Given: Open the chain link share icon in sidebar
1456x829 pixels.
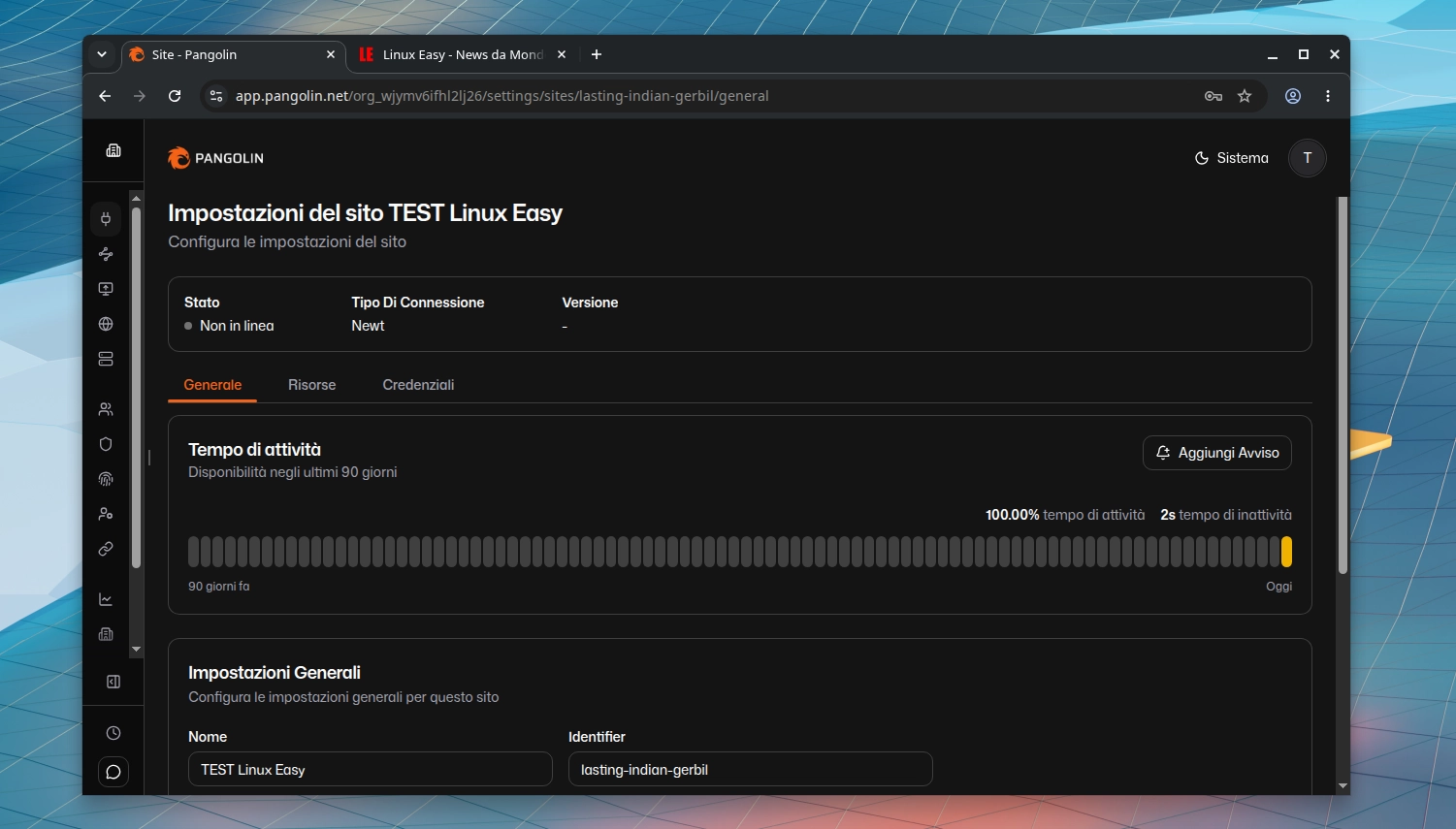Looking at the screenshot, I should (106, 549).
